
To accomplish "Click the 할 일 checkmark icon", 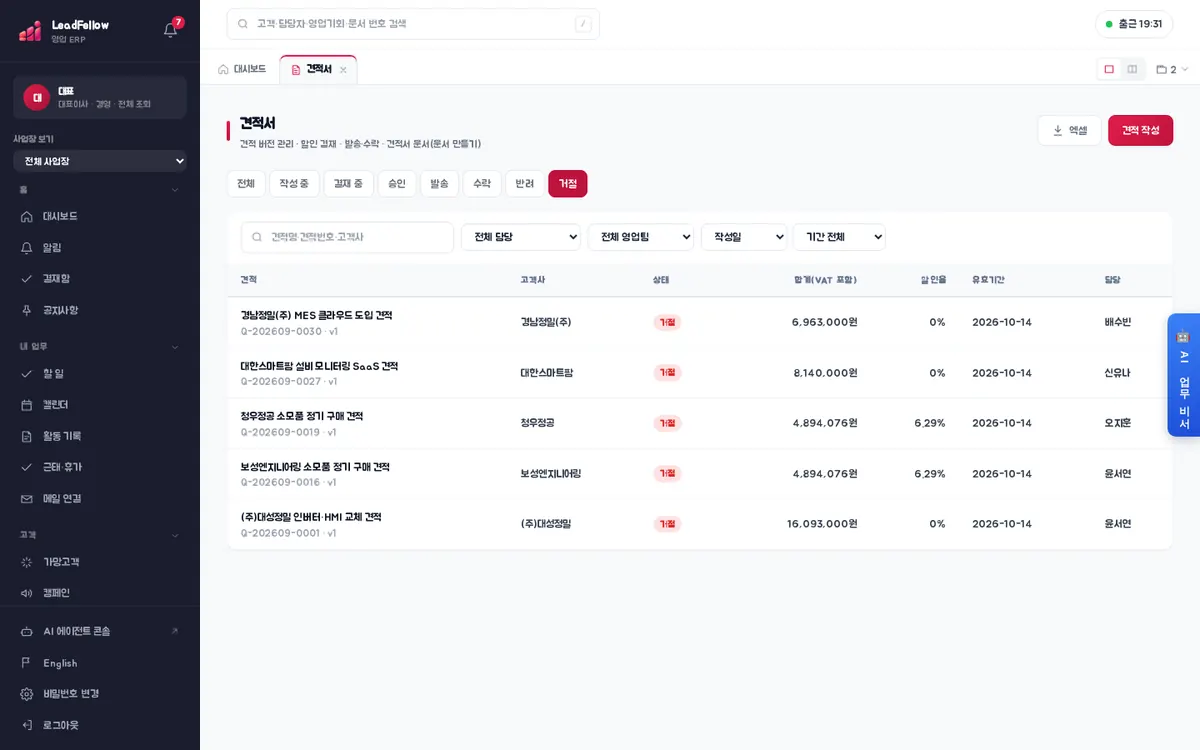I will point(27,374).
